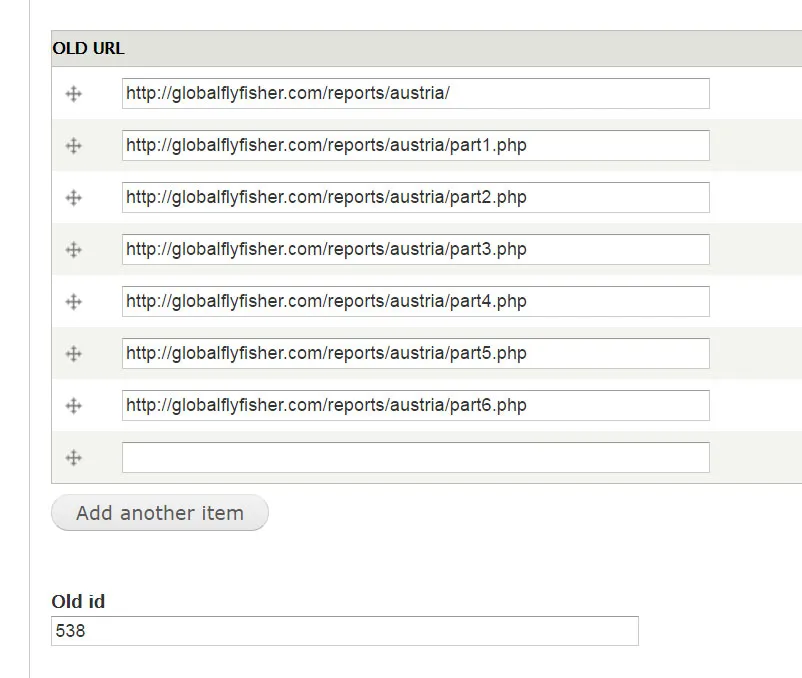This screenshot has height=678, width=802.
Task: Click drag handle for the part1.php row
Action: tap(73, 146)
